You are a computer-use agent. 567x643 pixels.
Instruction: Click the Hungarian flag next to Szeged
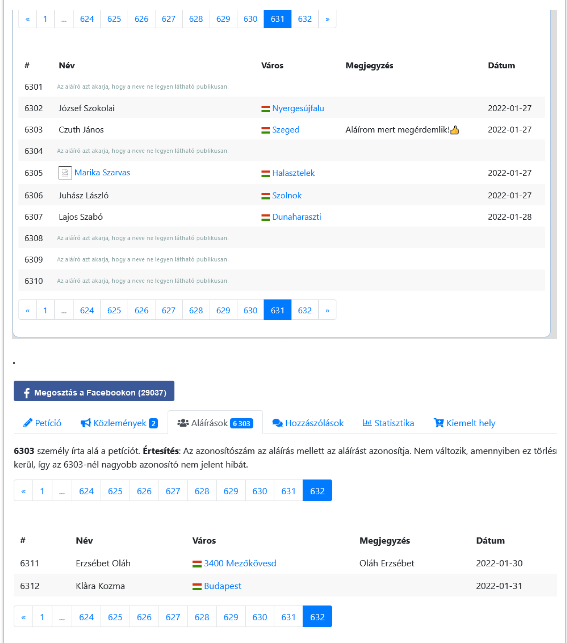coord(266,130)
